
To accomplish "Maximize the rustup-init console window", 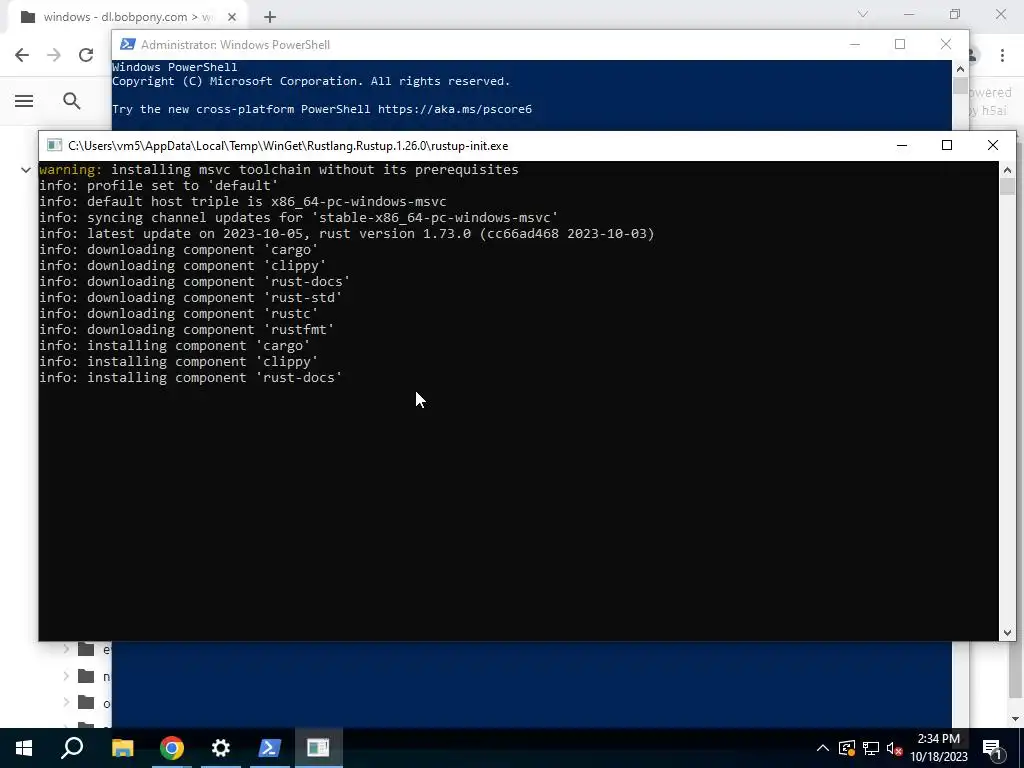I will [x=947, y=146].
